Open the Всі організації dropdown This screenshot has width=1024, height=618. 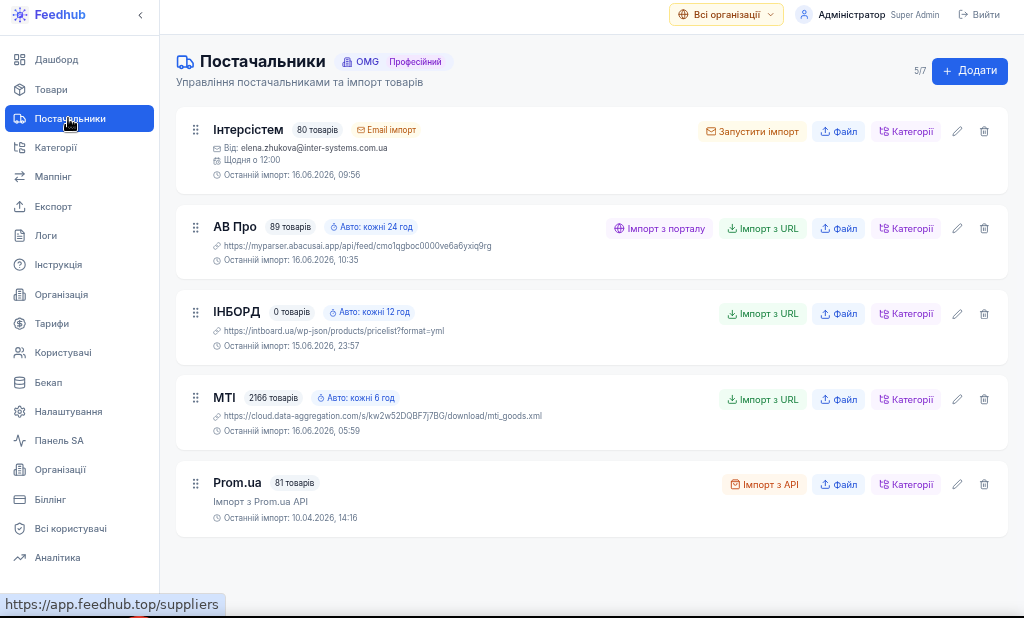[726, 14]
